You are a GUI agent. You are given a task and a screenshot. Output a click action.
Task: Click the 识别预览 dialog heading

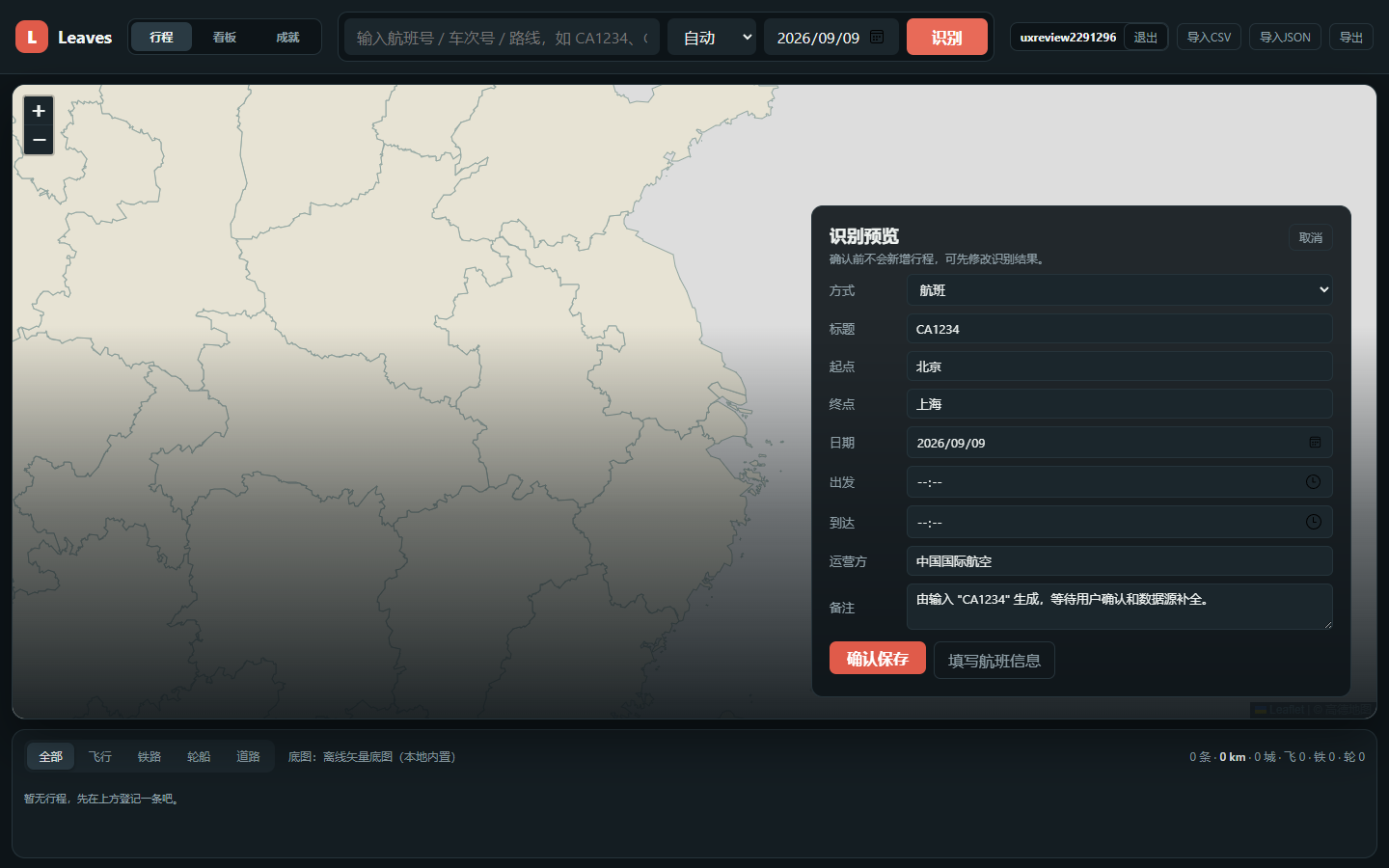(x=864, y=236)
